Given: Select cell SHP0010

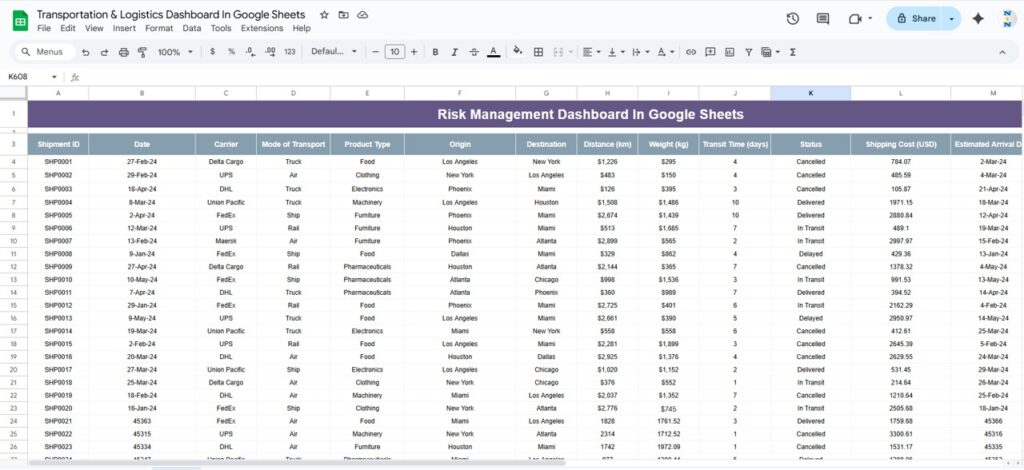Looking at the screenshot, I should click(58, 279).
